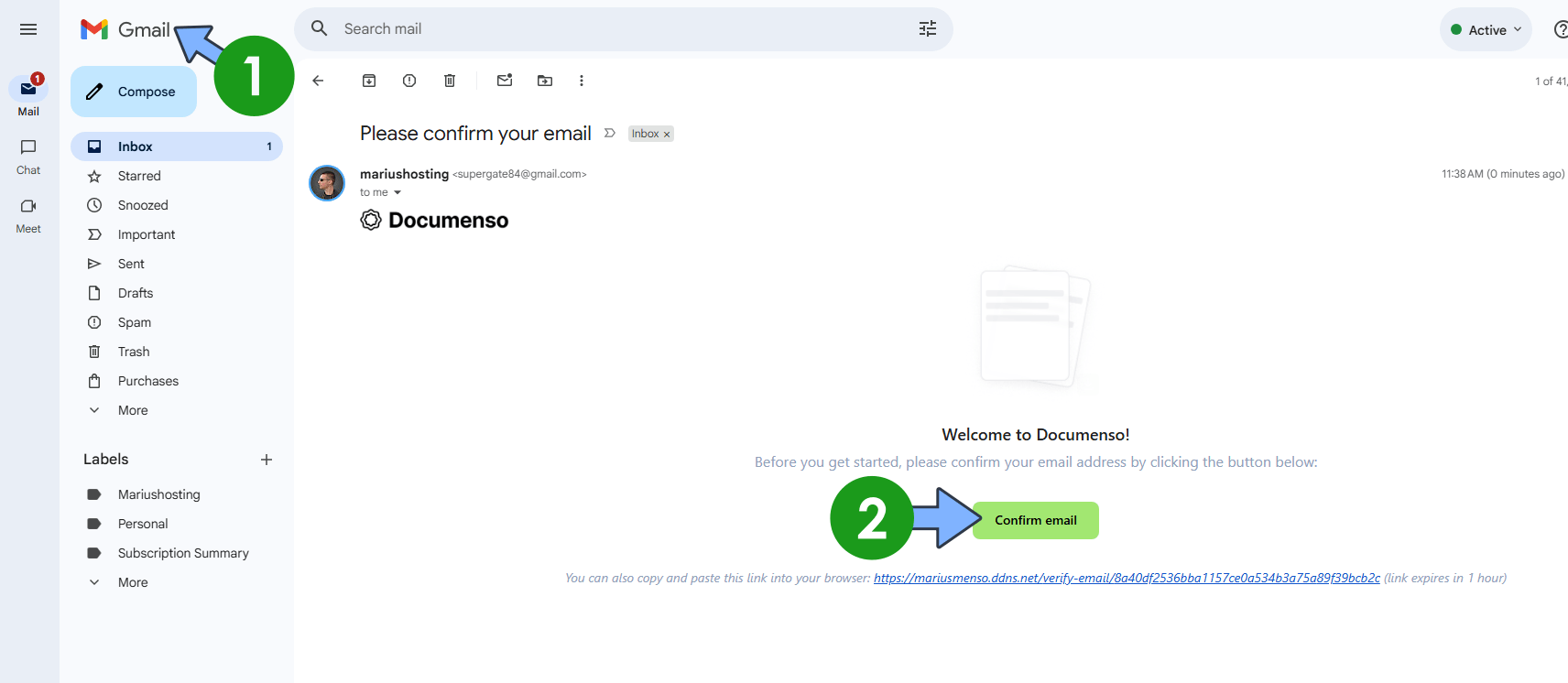This screenshot has width=1568, height=683.
Task: Delete this email with trash icon
Action: pyautogui.click(x=450, y=81)
